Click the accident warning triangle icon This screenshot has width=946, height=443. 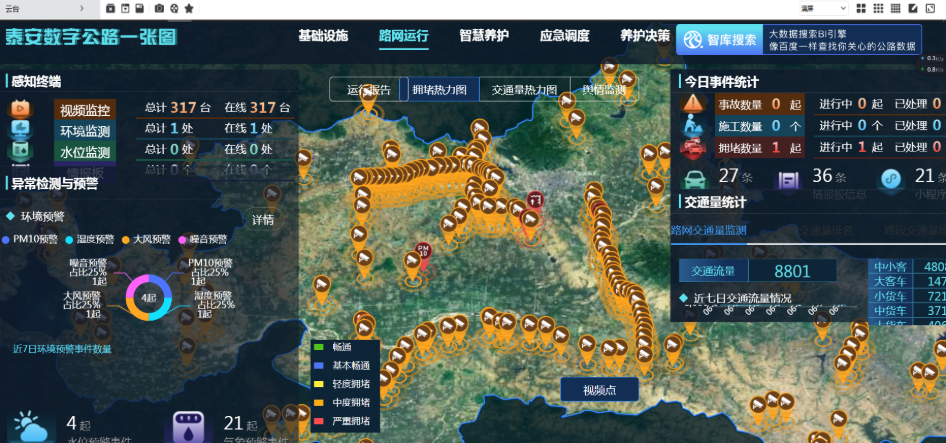pyautogui.click(x=694, y=103)
